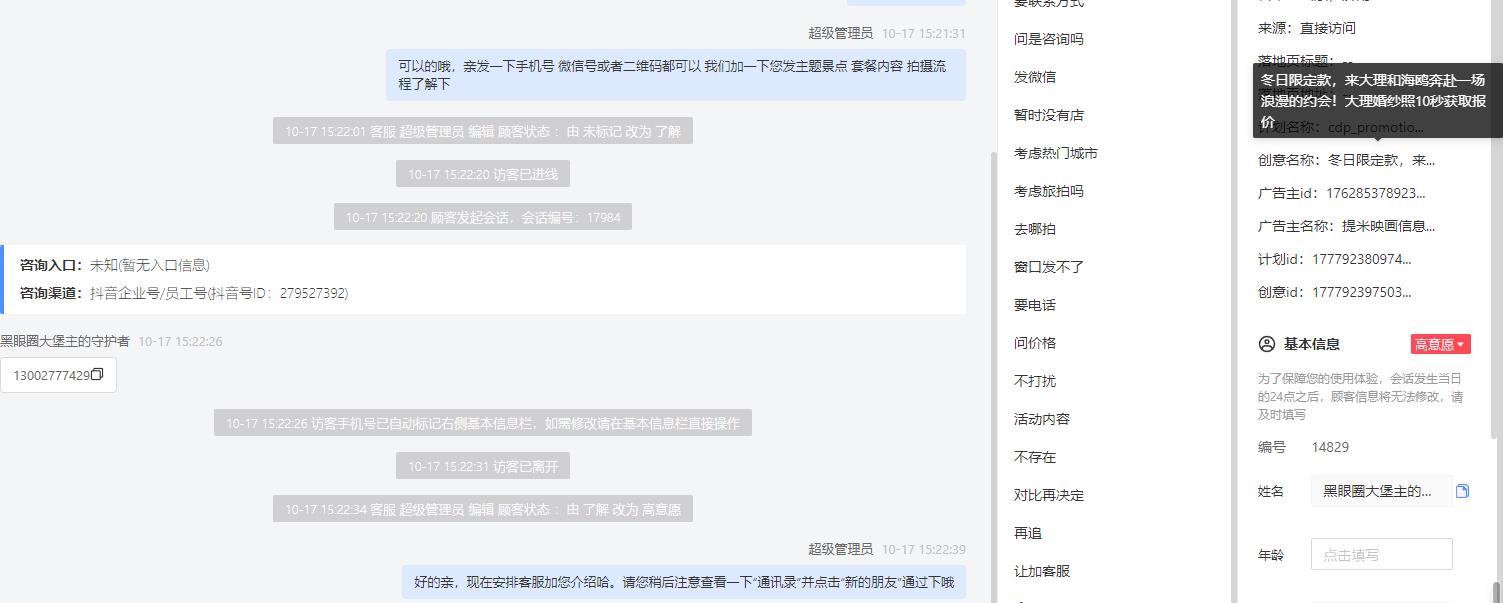Click the message 可以的哦，亲发一下手机号
1503x603 pixels.
pyautogui.click(x=675, y=75)
